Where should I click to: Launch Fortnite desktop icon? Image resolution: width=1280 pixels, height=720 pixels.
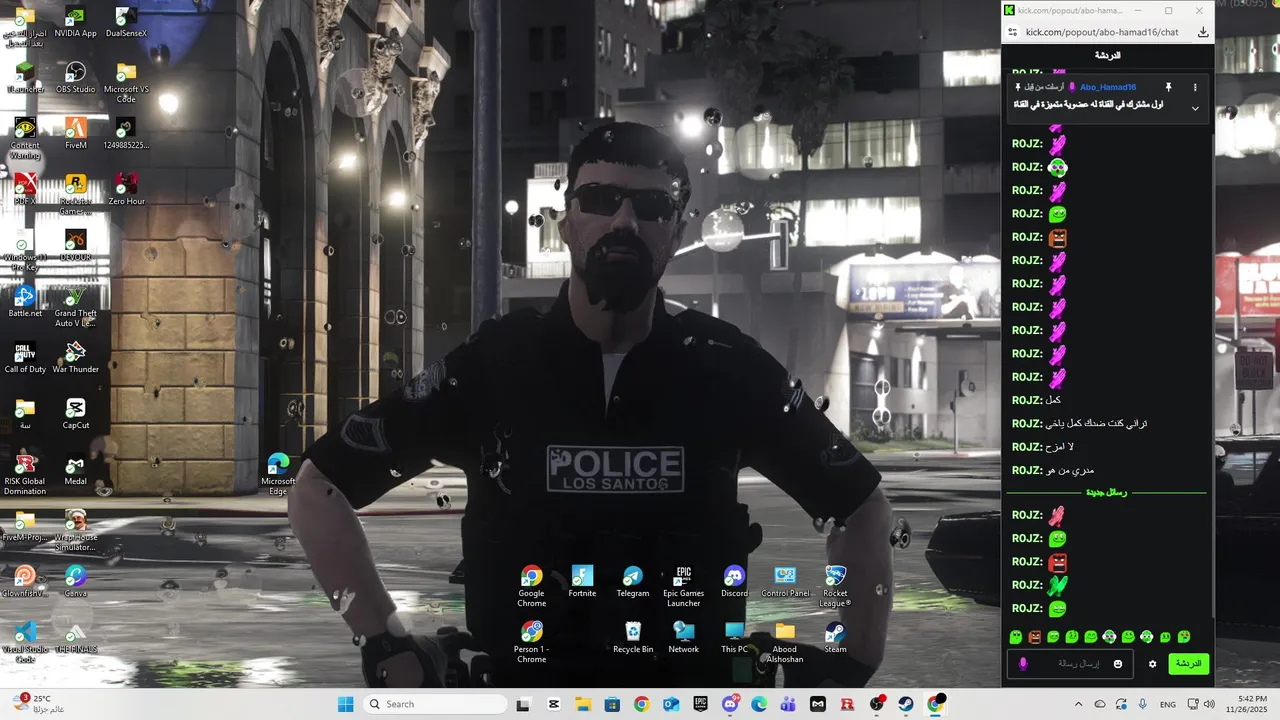click(582, 582)
